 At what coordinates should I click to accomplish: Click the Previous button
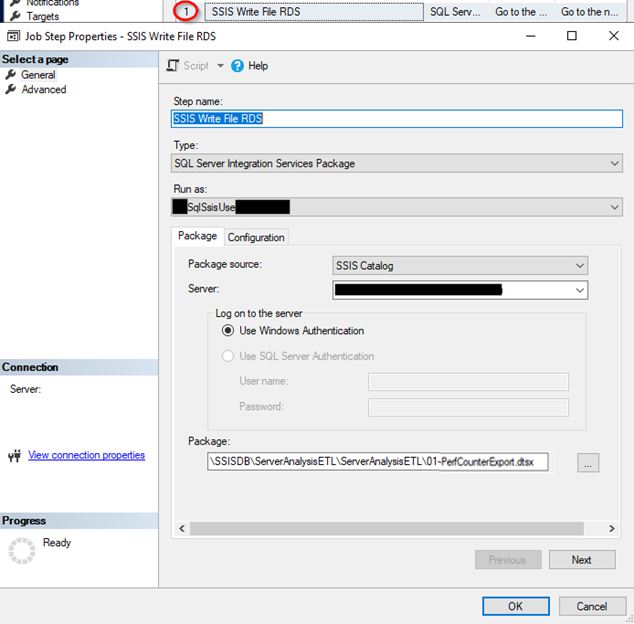pos(508,560)
